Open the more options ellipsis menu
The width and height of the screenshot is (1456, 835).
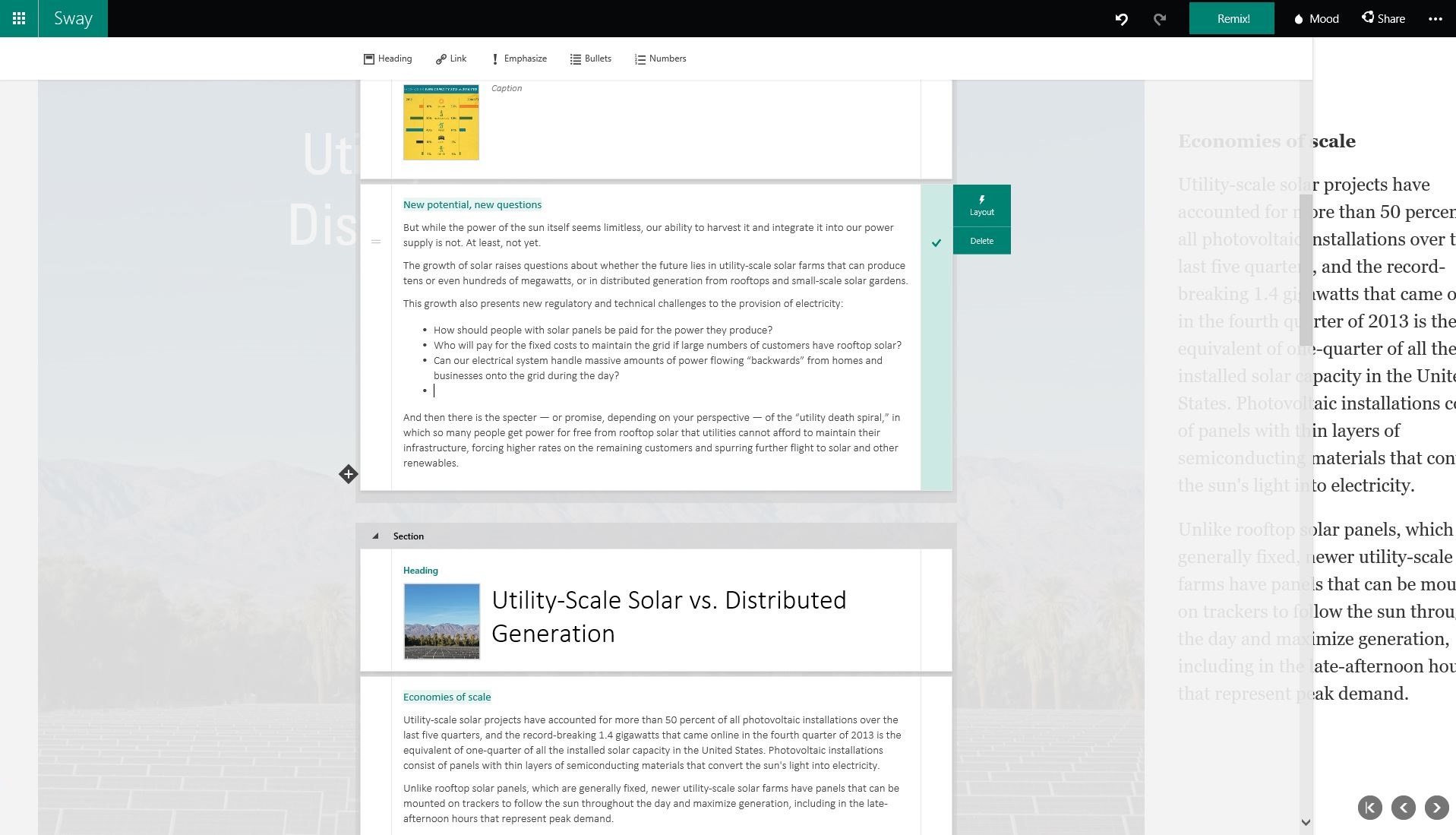click(x=1435, y=19)
